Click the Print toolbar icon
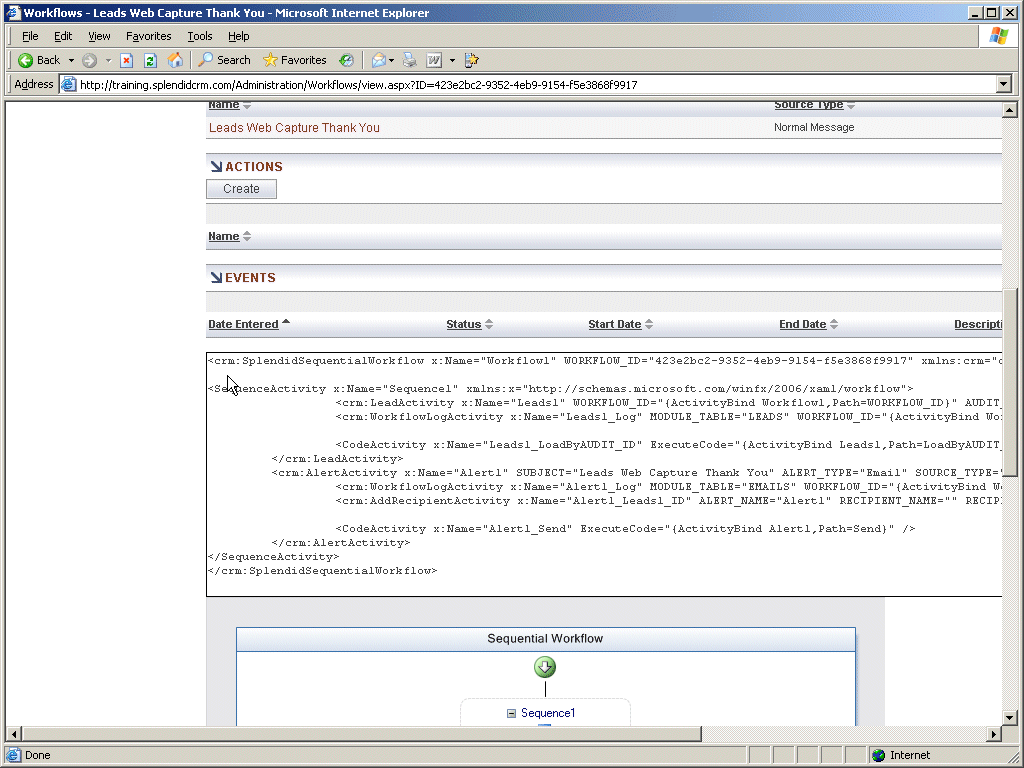1024x768 pixels. click(x=409, y=60)
